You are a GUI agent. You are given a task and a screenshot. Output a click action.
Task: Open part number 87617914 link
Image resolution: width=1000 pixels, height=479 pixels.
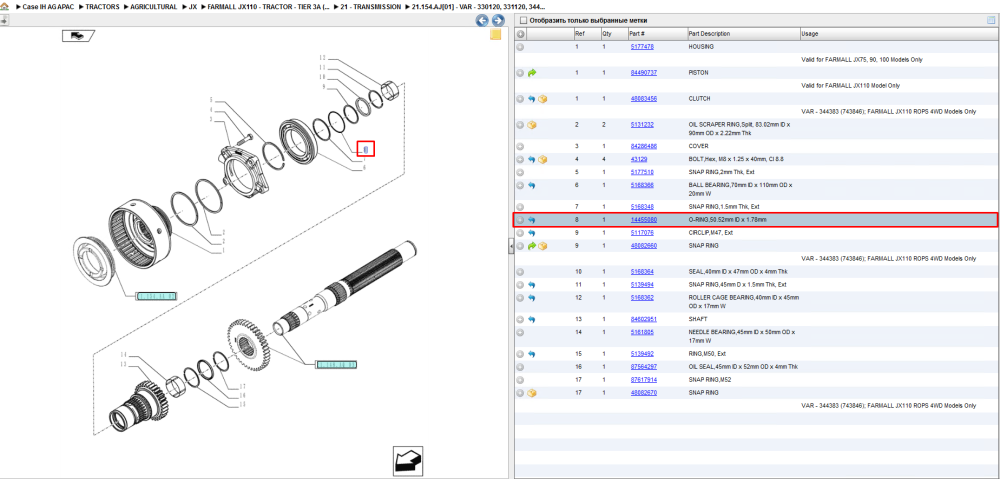(643, 380)
